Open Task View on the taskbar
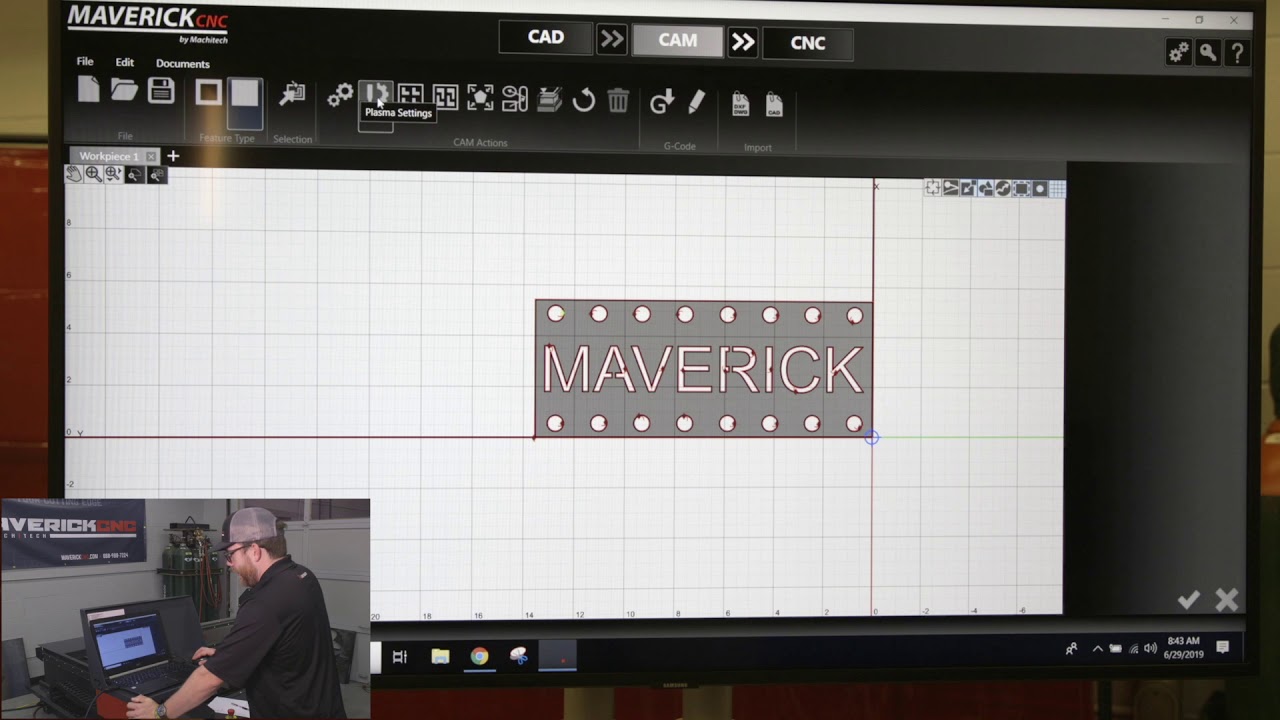Image resolution: width=1280 pixels, height=720 pixels. point(400,656)
